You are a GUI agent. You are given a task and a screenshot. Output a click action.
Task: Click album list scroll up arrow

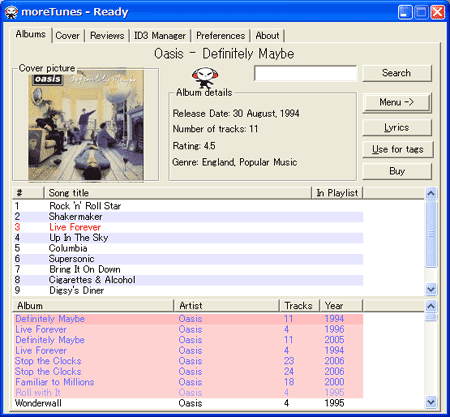[431, 306]
